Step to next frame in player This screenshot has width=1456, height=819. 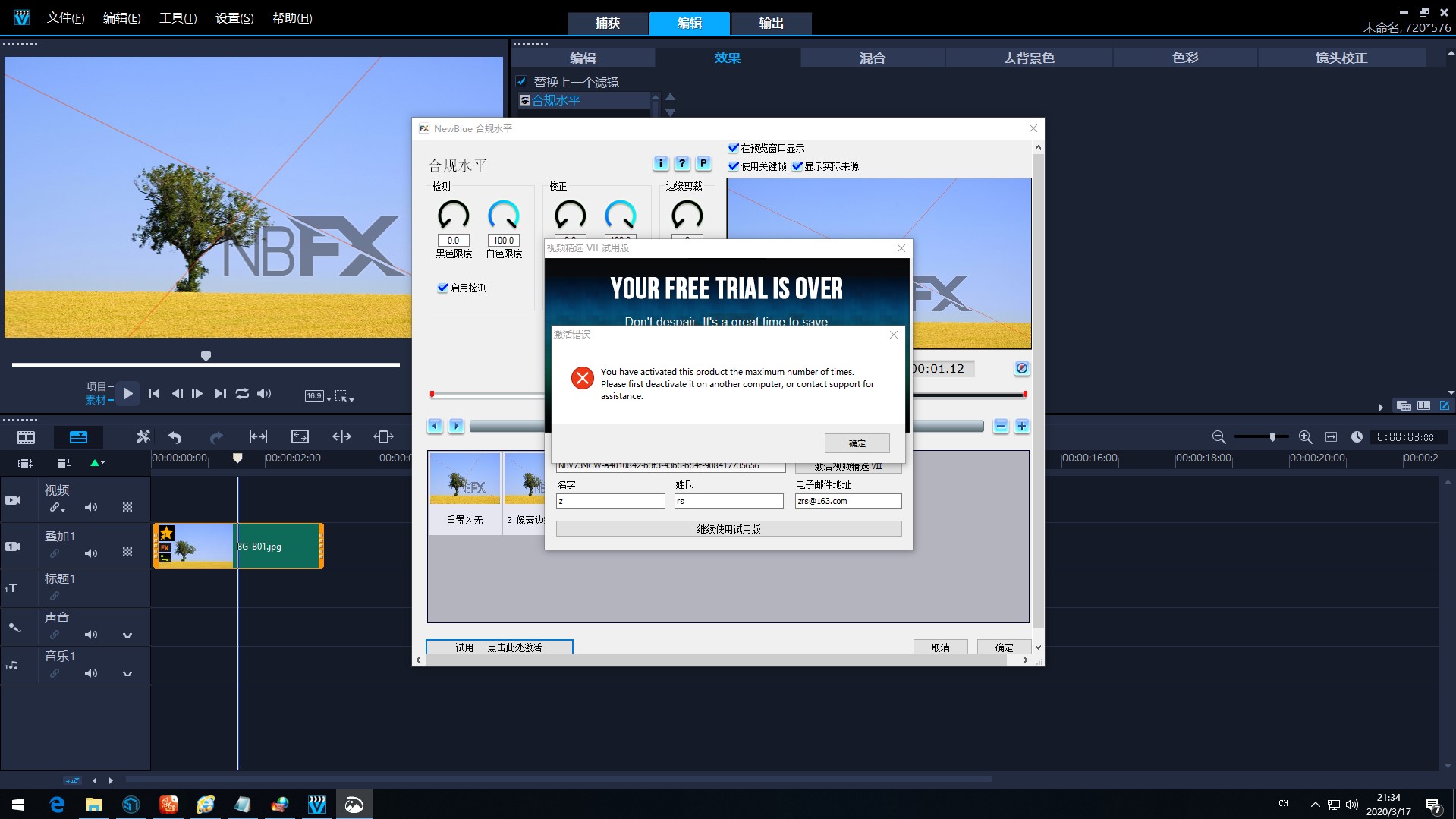(197, 393)
